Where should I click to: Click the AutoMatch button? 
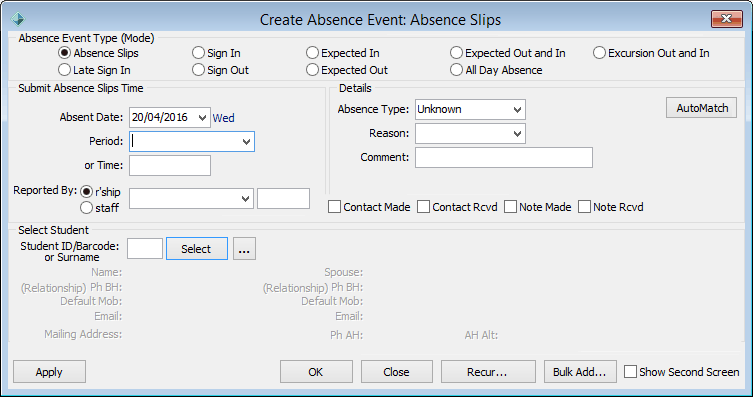point(702,108)
